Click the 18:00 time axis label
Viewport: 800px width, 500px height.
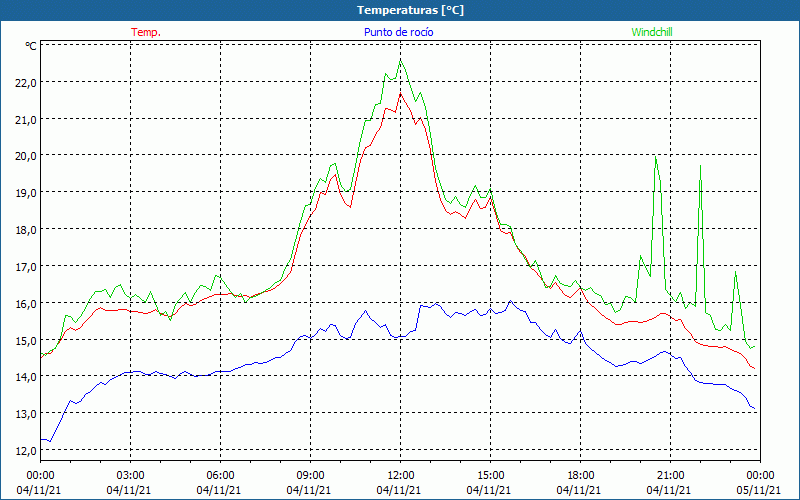coord(581,475)
